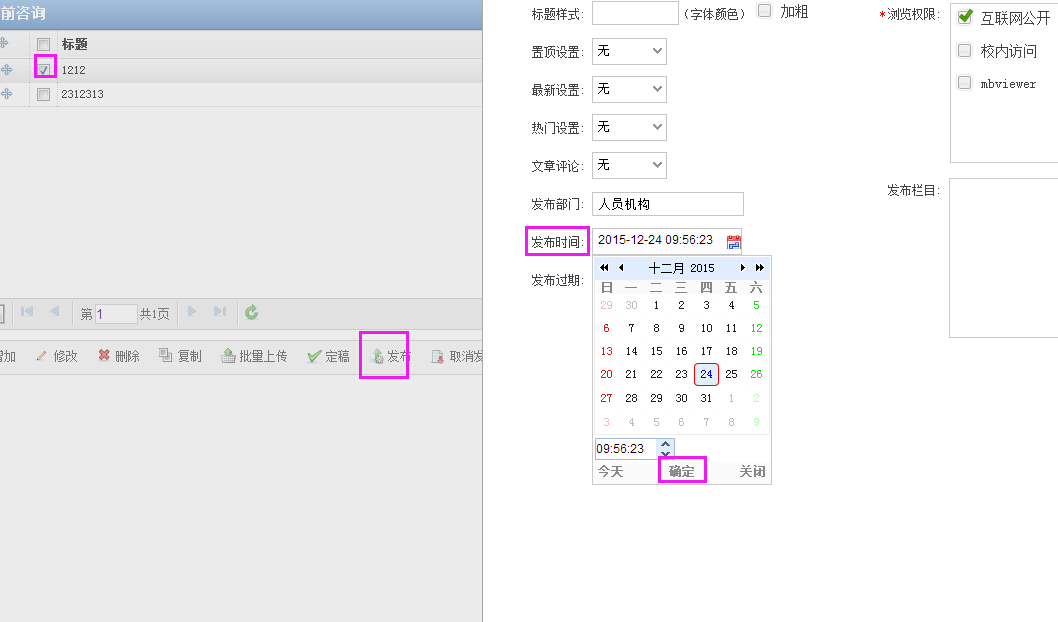The width and height of the screenshot is (1058, 622).
Task: Click the title style font color field
Action: point(635,13)
